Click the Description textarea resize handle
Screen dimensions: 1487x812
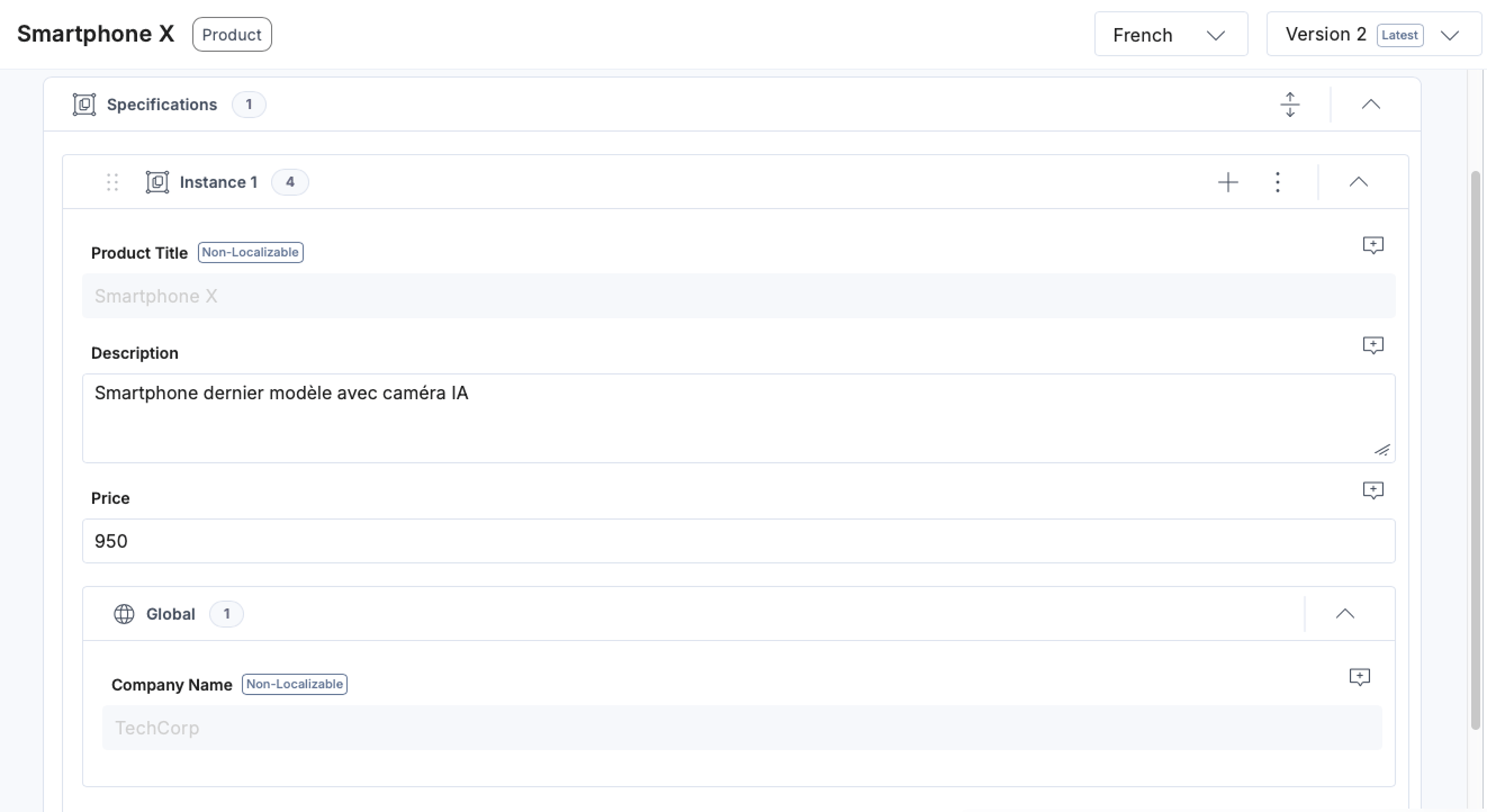click(1382, 450)
